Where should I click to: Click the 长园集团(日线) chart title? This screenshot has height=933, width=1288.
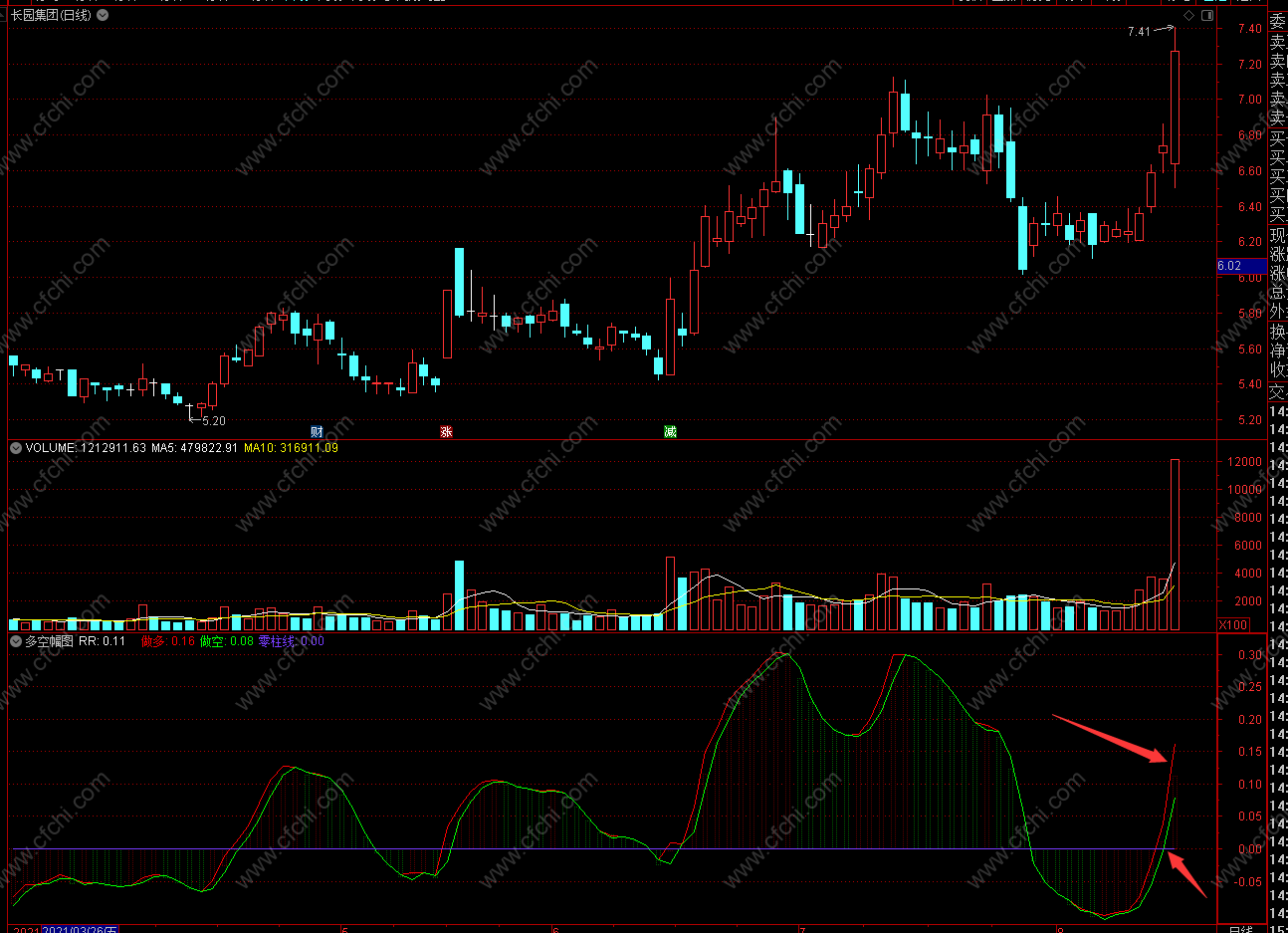tap(51, 15)
